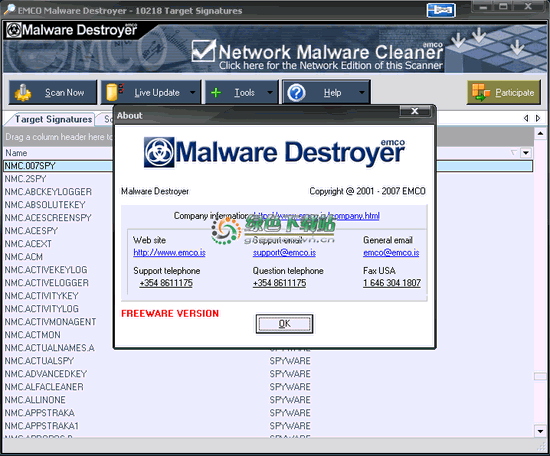Click the Participate button

504,92
